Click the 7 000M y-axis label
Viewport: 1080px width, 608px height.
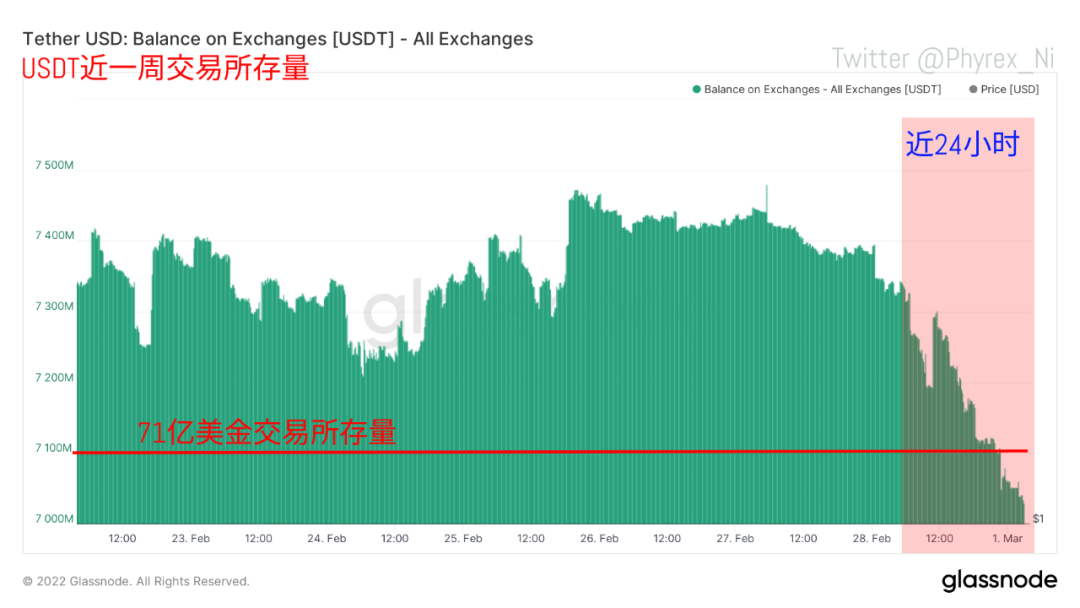tap(54, 518)
